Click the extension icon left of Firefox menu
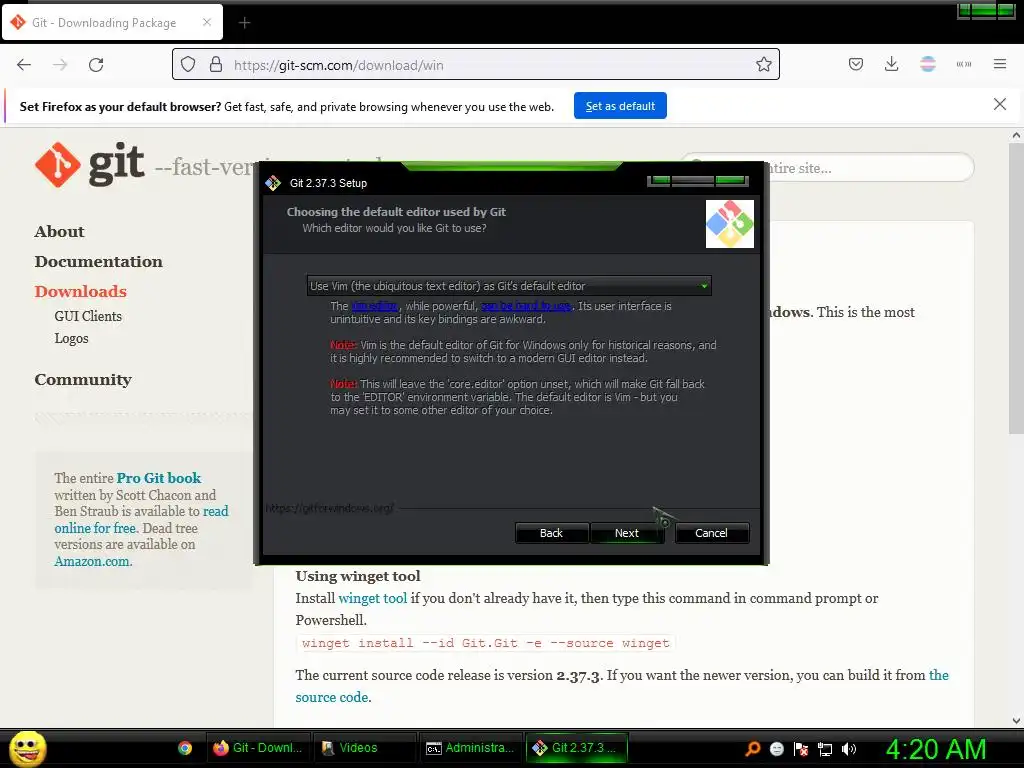Screen dimensions: 1024x768 963,65
